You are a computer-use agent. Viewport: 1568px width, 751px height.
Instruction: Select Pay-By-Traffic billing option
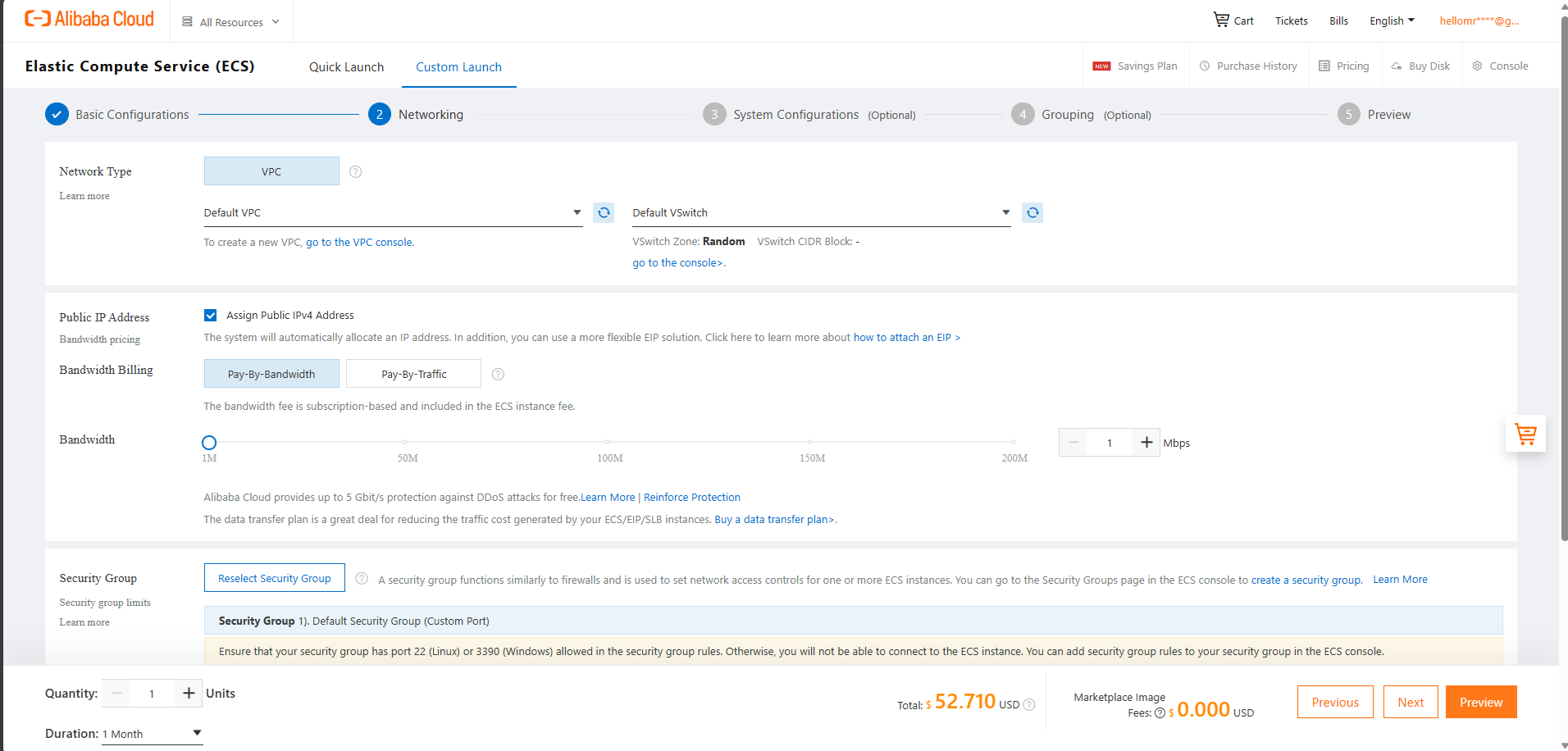click(414, 374)
